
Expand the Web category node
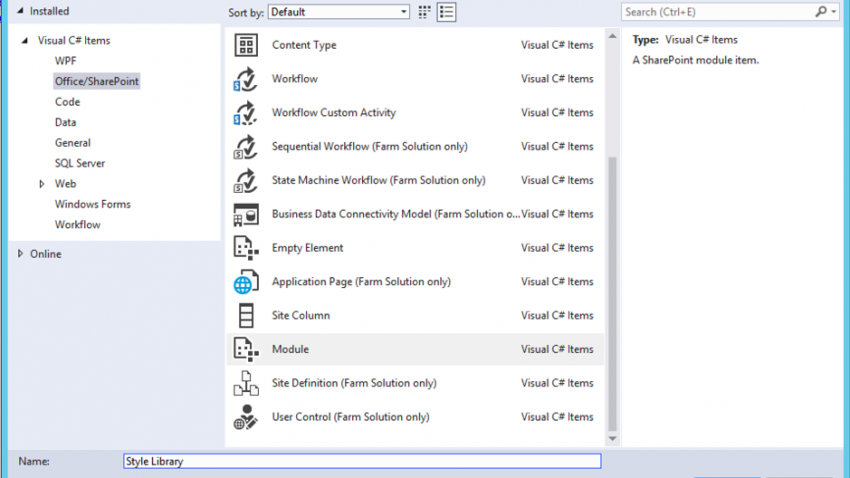click(42, 184)
